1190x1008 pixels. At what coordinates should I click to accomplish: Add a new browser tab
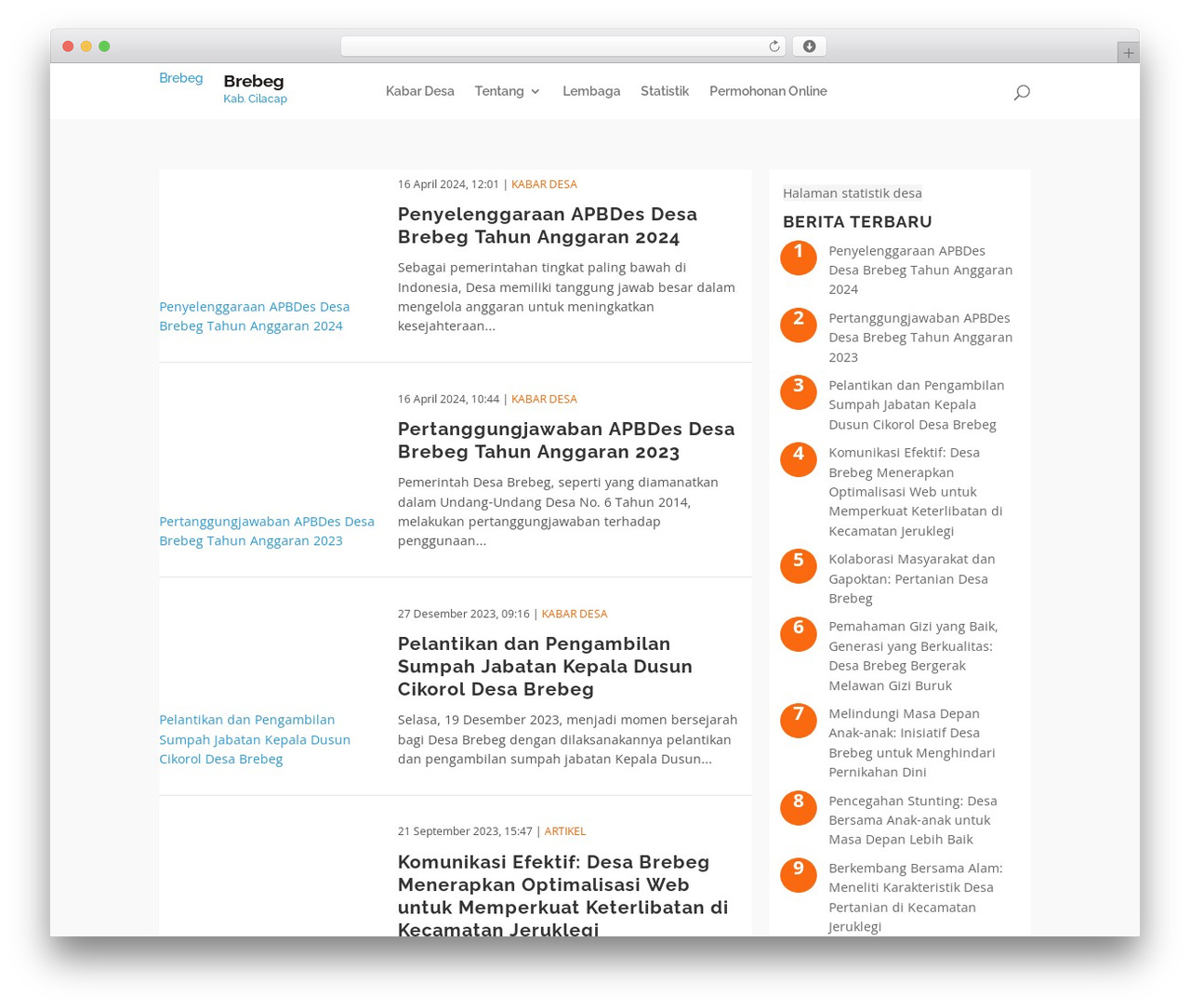[1128, 53]
